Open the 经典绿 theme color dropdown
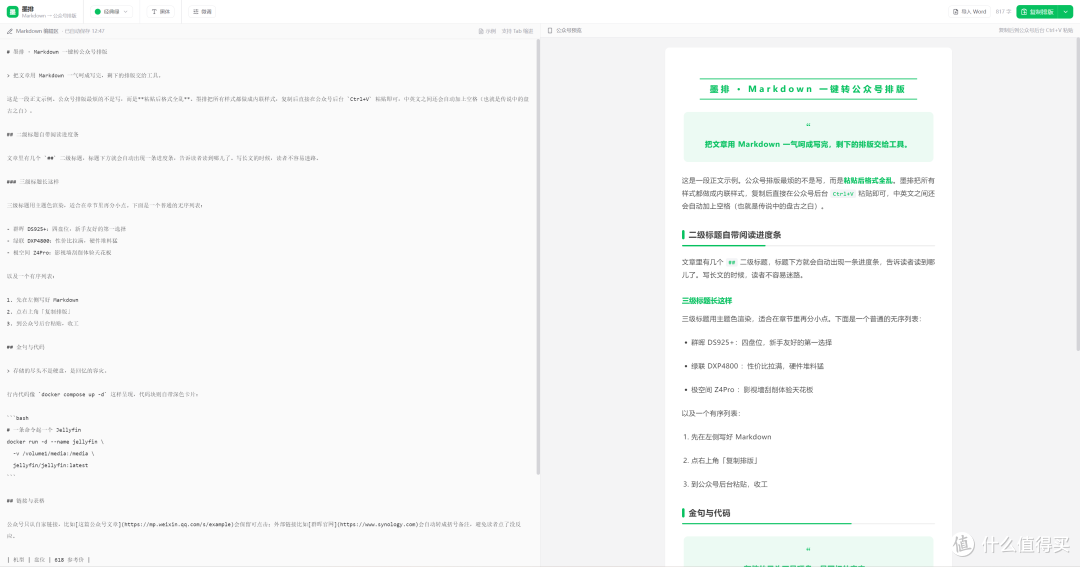 click(112, 12)
